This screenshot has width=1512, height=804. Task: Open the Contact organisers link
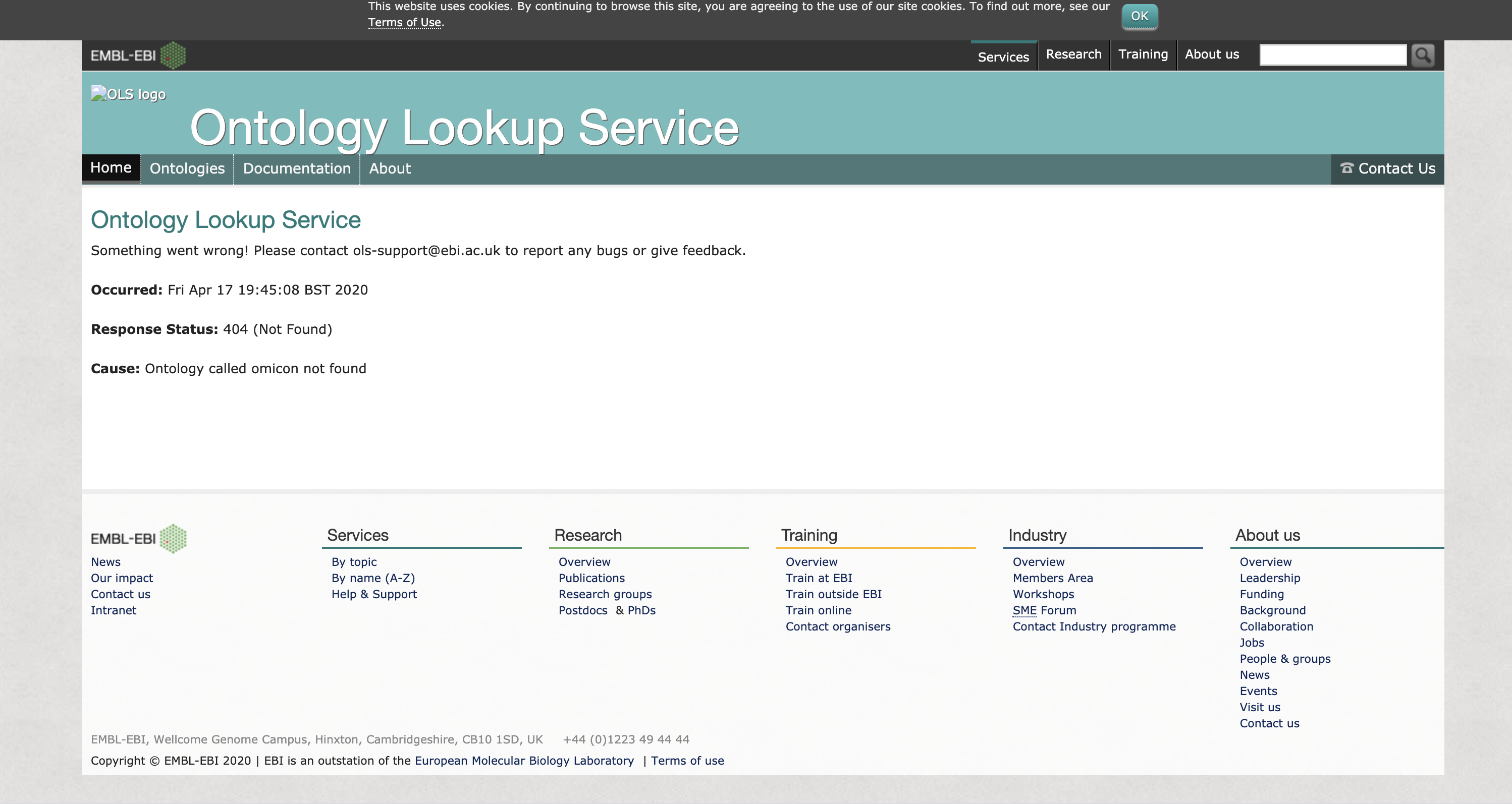coord(838,626)
